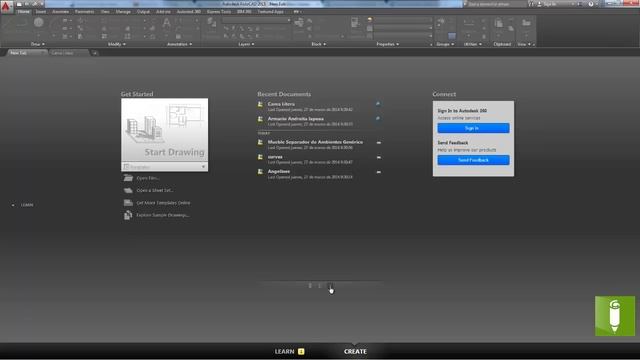Click the Explore Sample Drawings icon

tap(128, 215)
